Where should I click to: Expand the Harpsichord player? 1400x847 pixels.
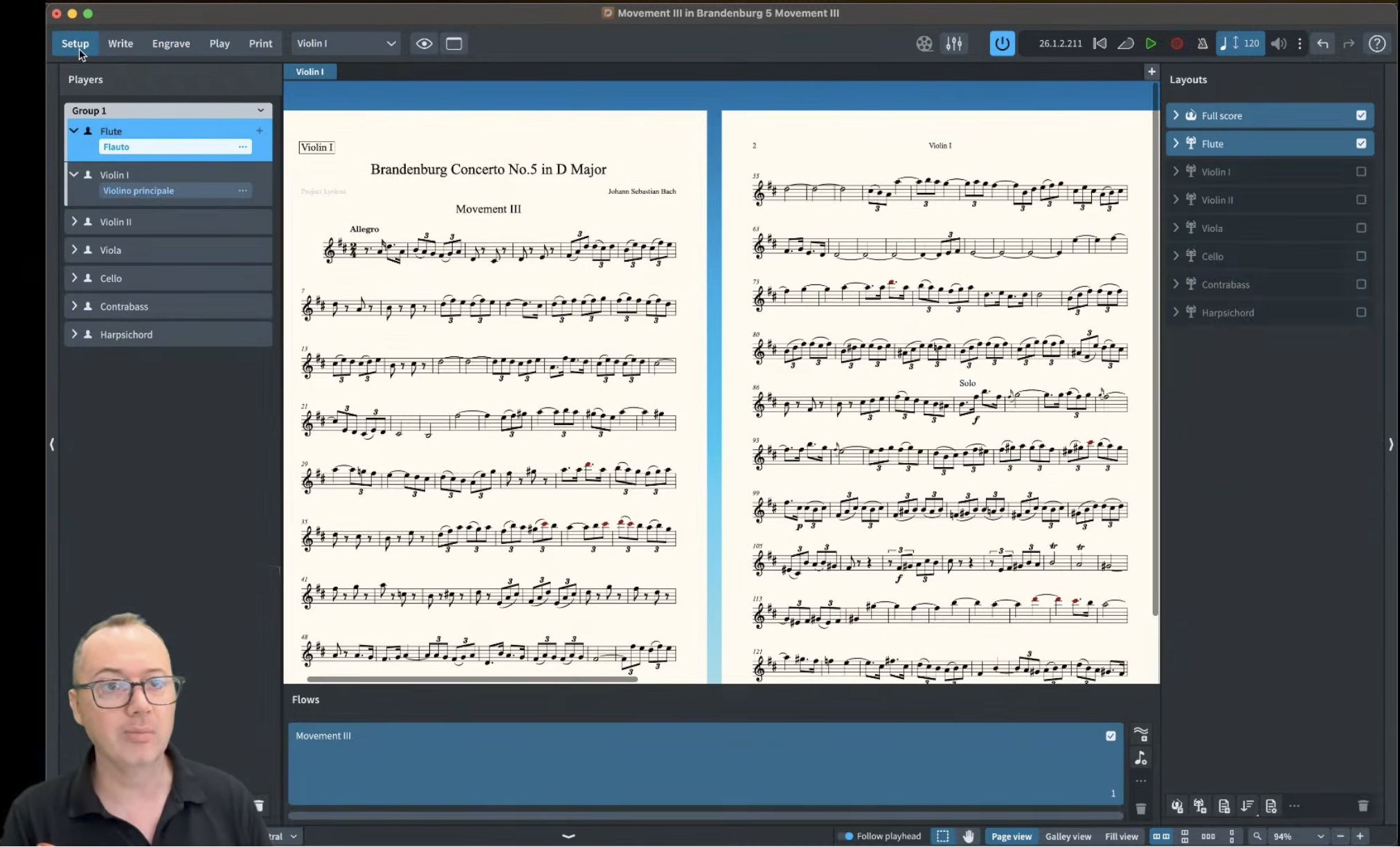(74, 334)
